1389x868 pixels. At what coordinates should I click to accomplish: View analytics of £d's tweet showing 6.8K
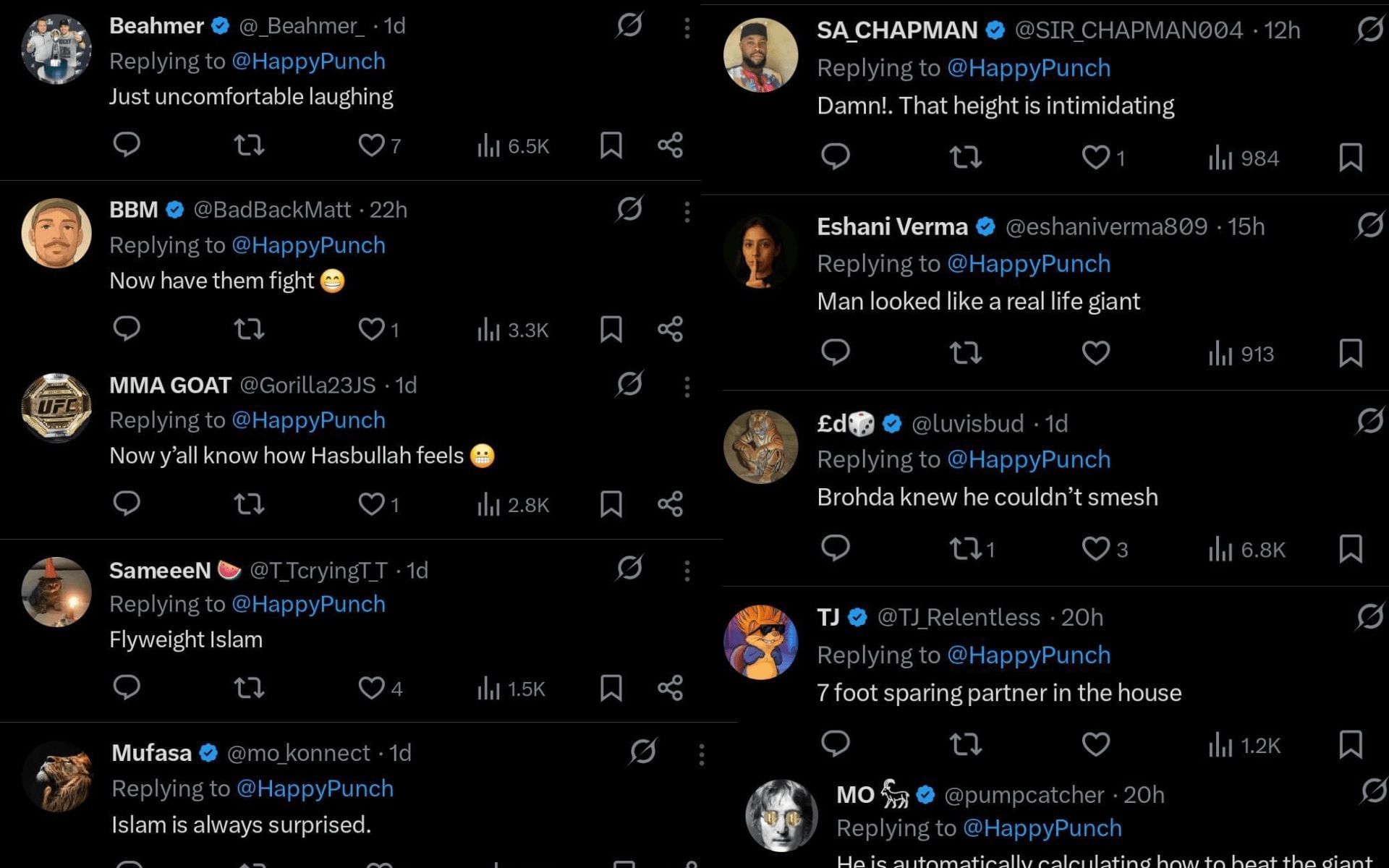pos(1246,550)
